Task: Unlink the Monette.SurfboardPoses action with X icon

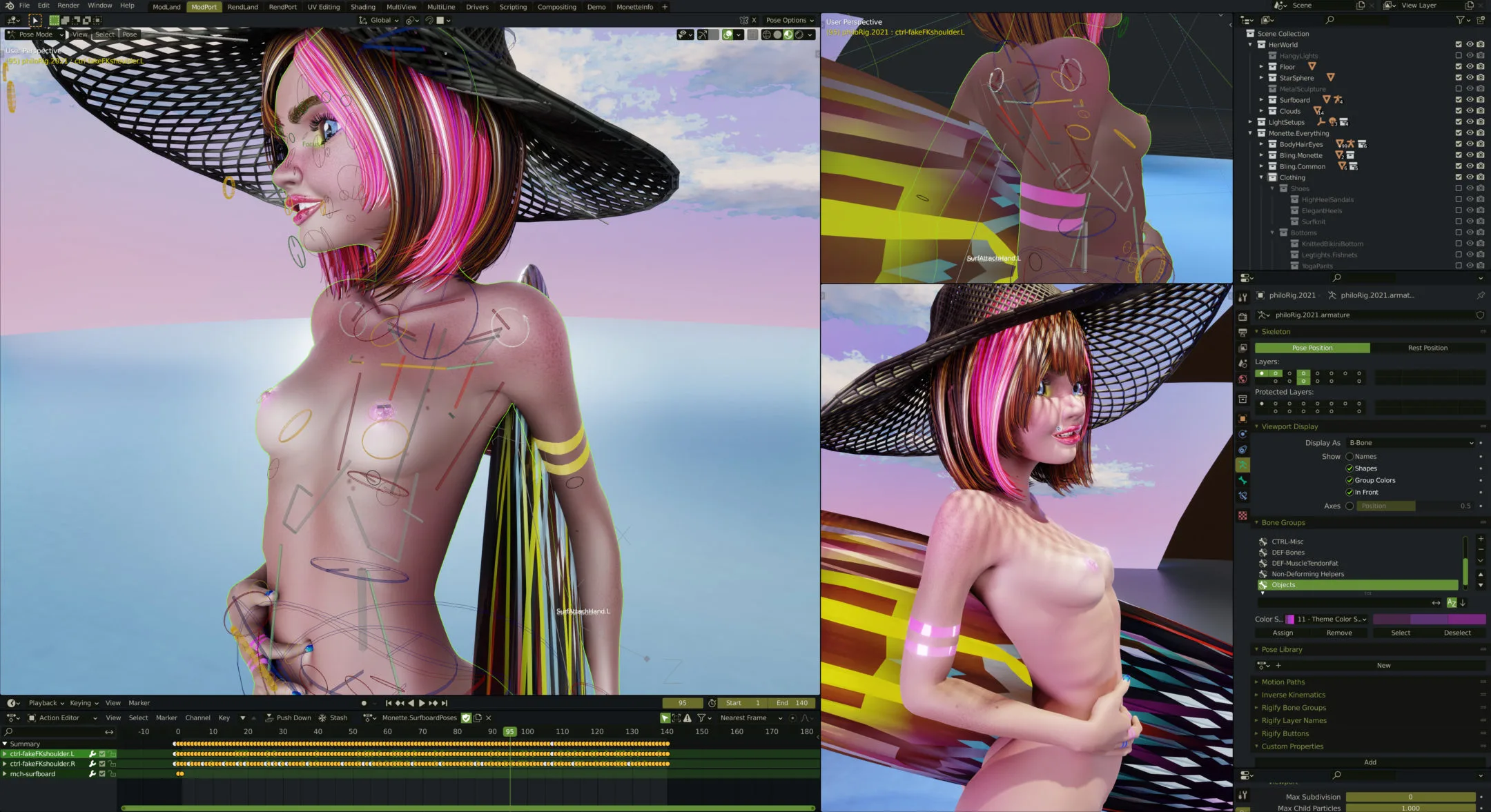Action: [x=489, y=718]
